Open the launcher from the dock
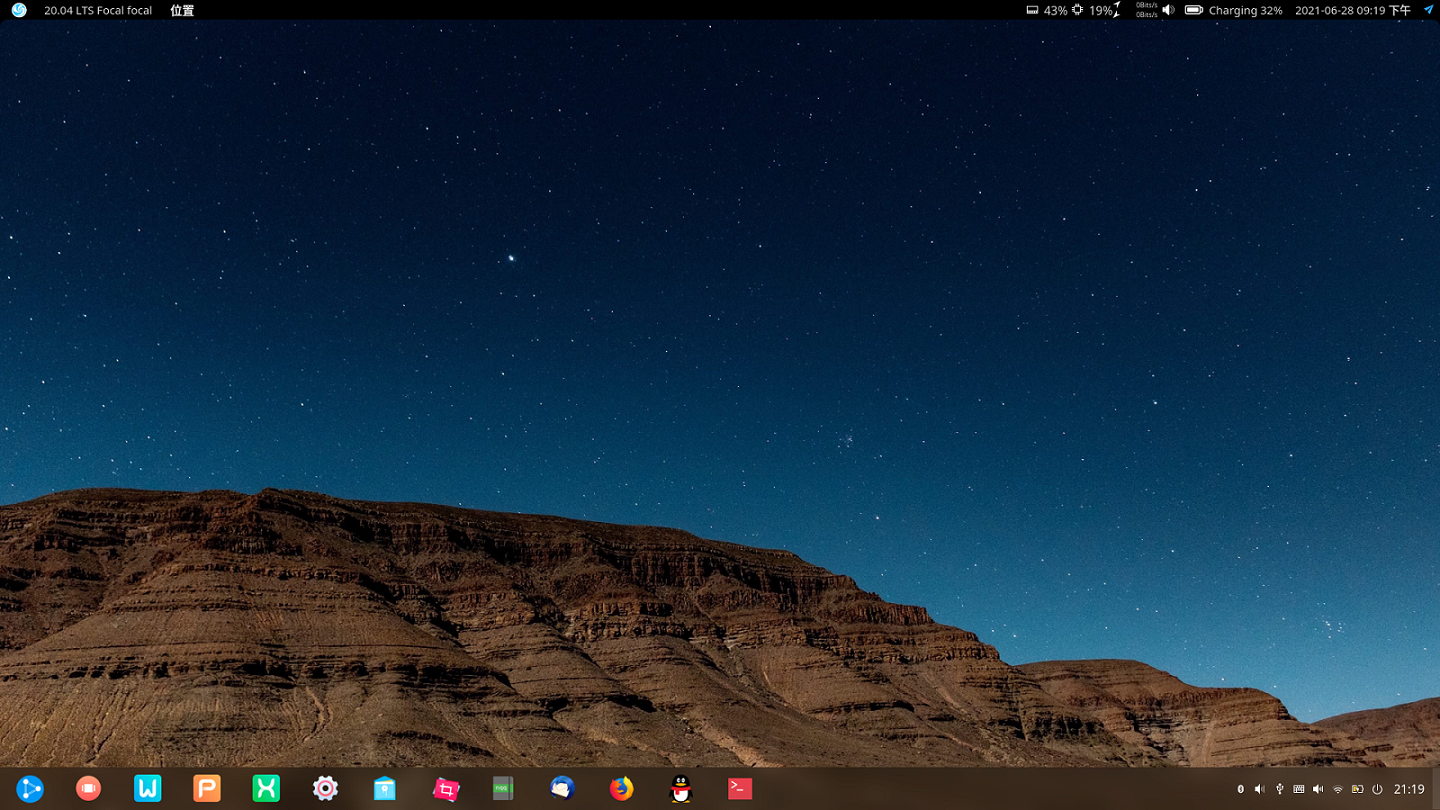Screen dimensions: 1440x810 point(30,789)
